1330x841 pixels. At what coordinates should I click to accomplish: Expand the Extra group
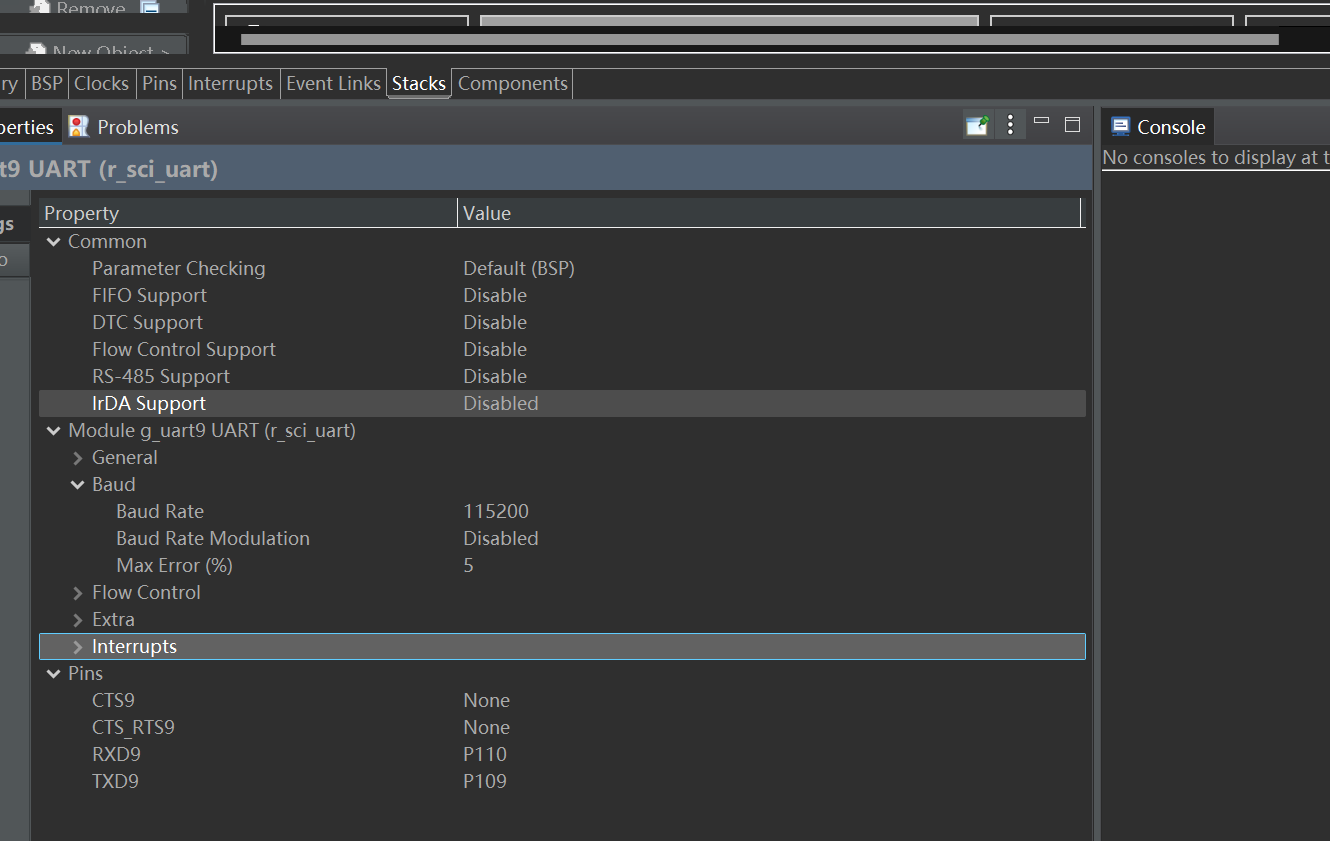(x=78, y=620)
